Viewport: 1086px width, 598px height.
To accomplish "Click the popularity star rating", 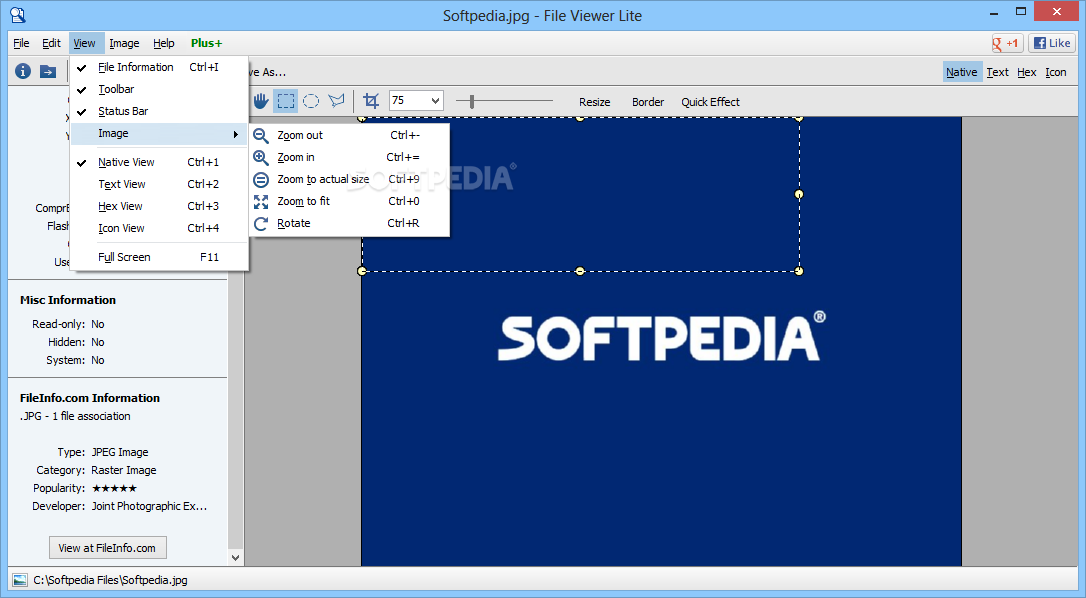I will coord(114,488).
